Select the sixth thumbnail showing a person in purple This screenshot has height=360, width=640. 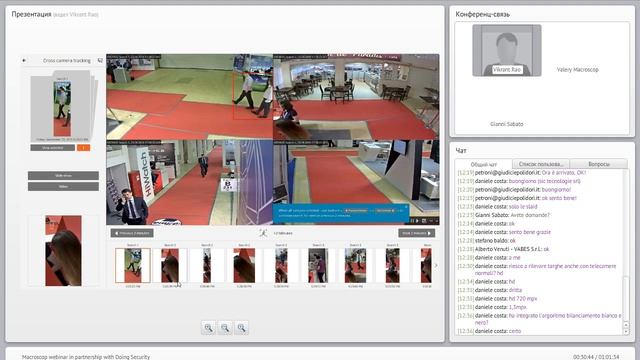(318, 265)
